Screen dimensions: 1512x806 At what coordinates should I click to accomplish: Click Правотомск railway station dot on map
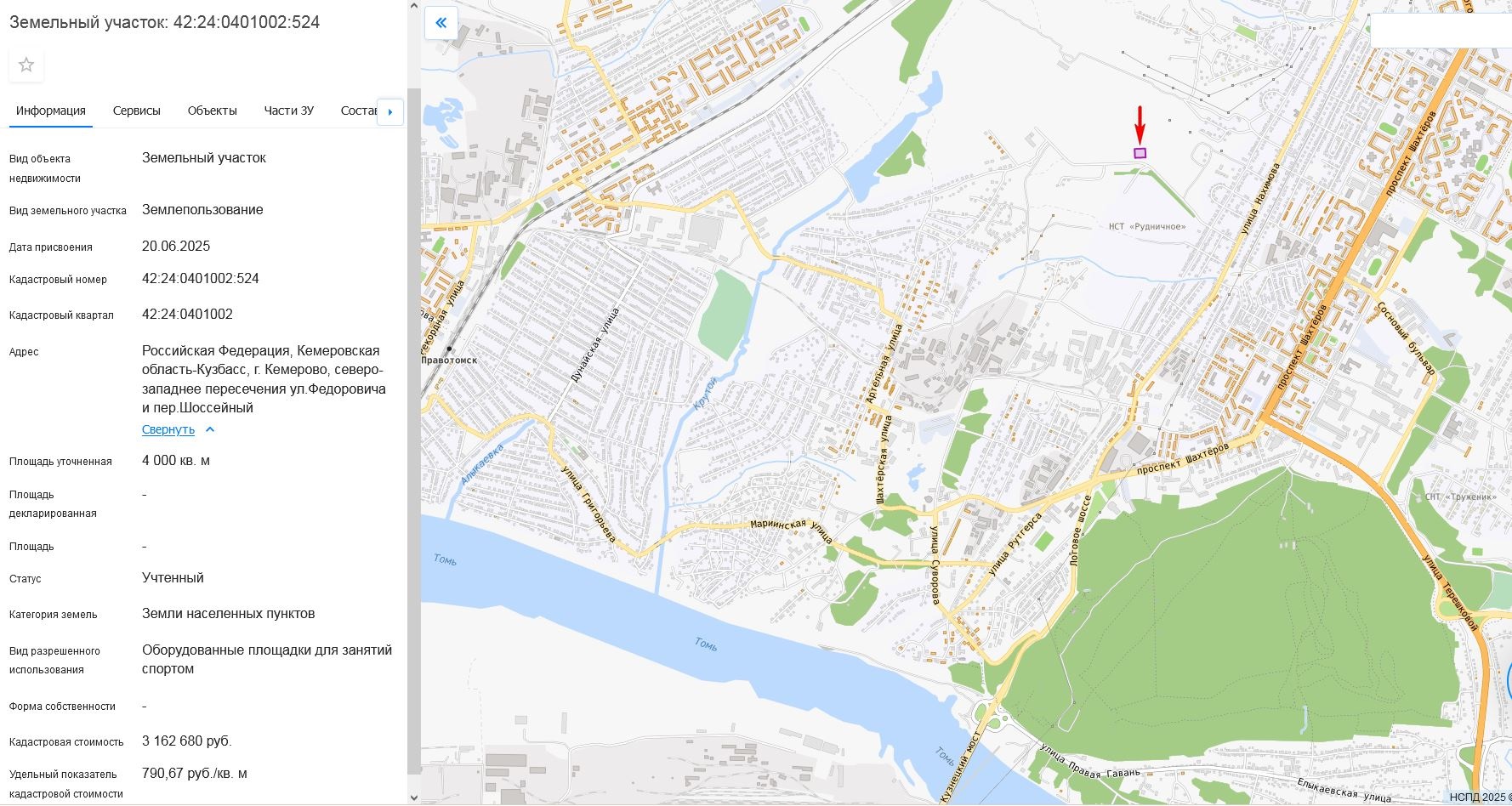pyautogui.click(x=449, y=349)
